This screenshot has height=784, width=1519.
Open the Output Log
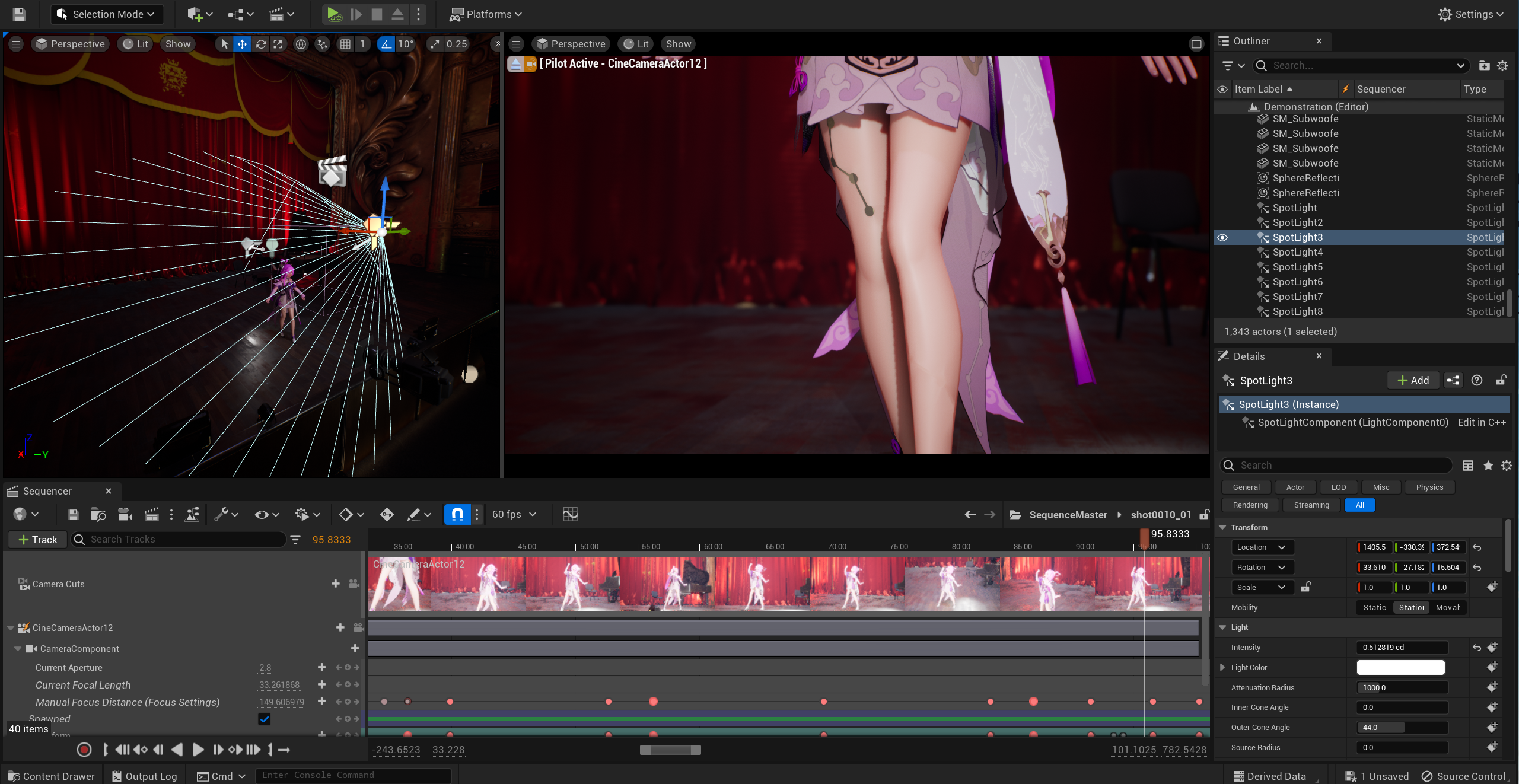tap(145, 776)
